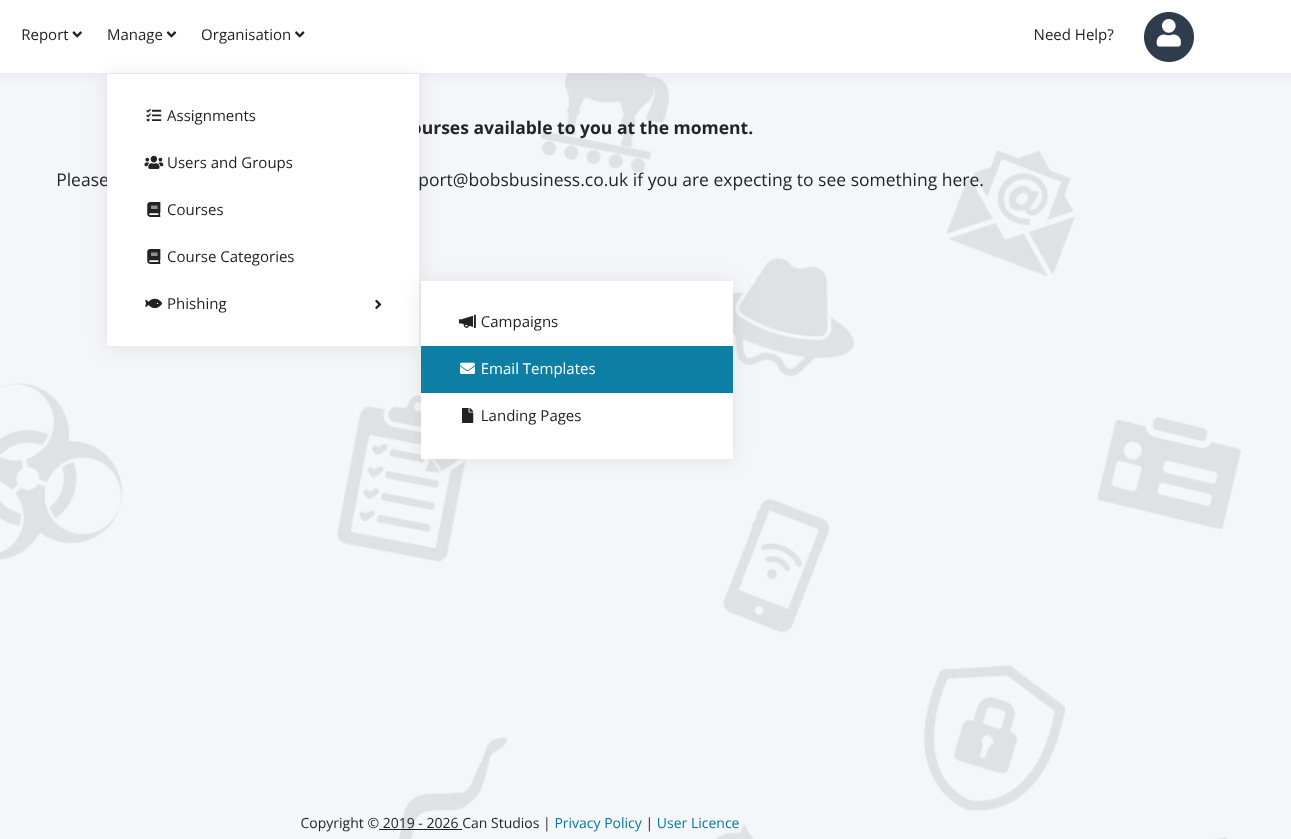Select the Landing Pages text label

(x=531, y=416)
